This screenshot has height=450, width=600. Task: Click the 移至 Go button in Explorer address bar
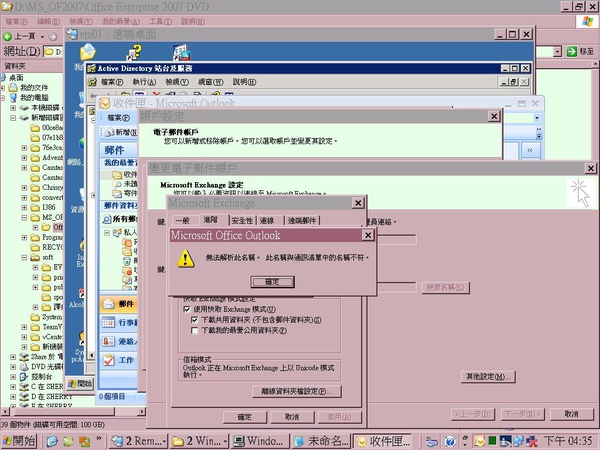coord(580,51)
